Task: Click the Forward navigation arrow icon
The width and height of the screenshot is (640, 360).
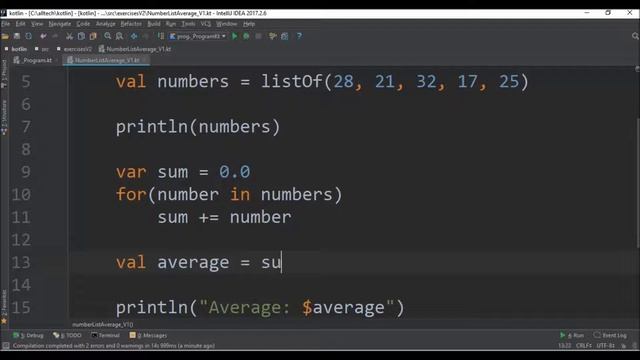Action: coord(146,36)
